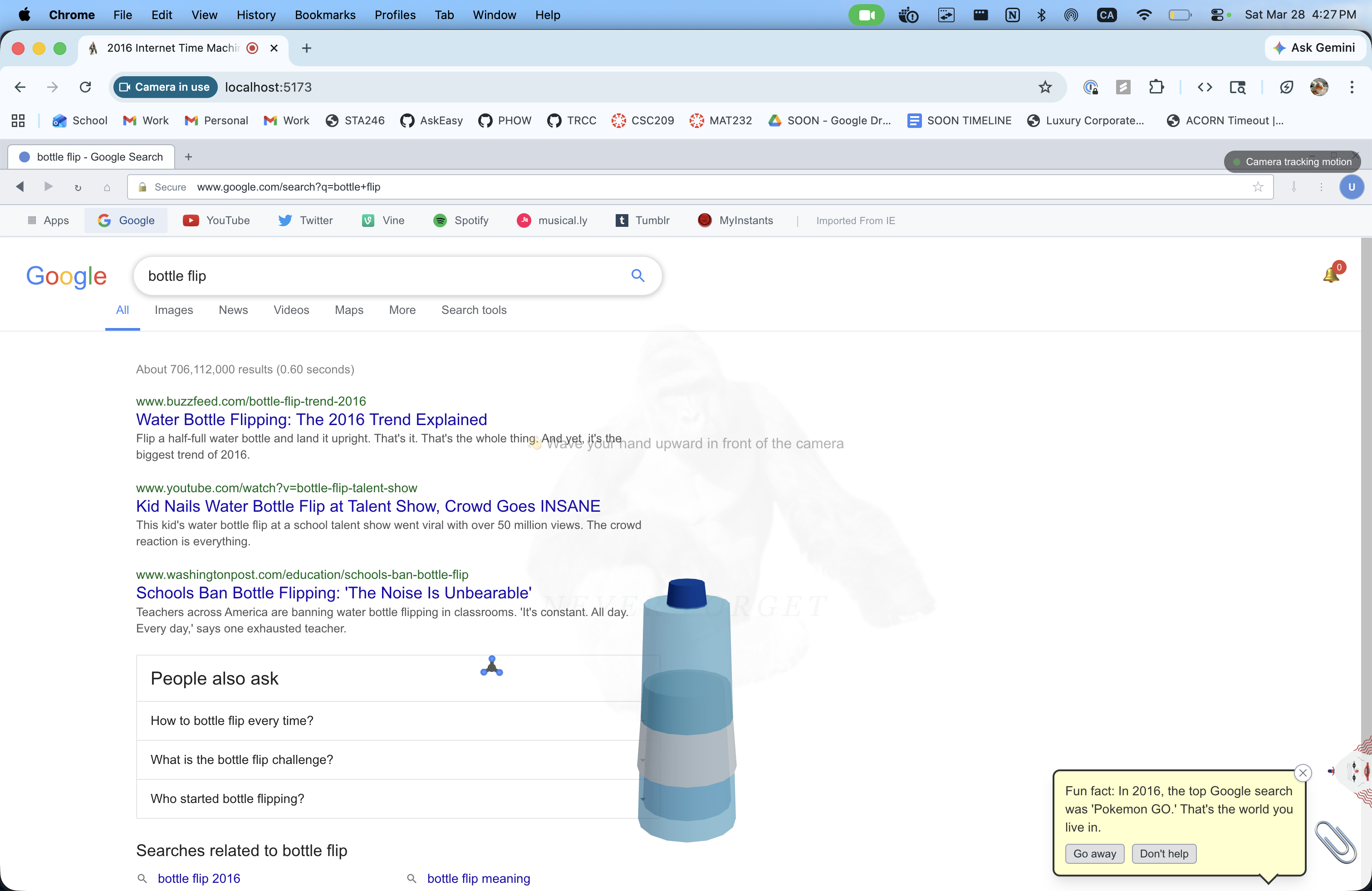The image size is (1372, 891).
Task: Open the History menu in menu bar
Action: (x=255, y=15)
